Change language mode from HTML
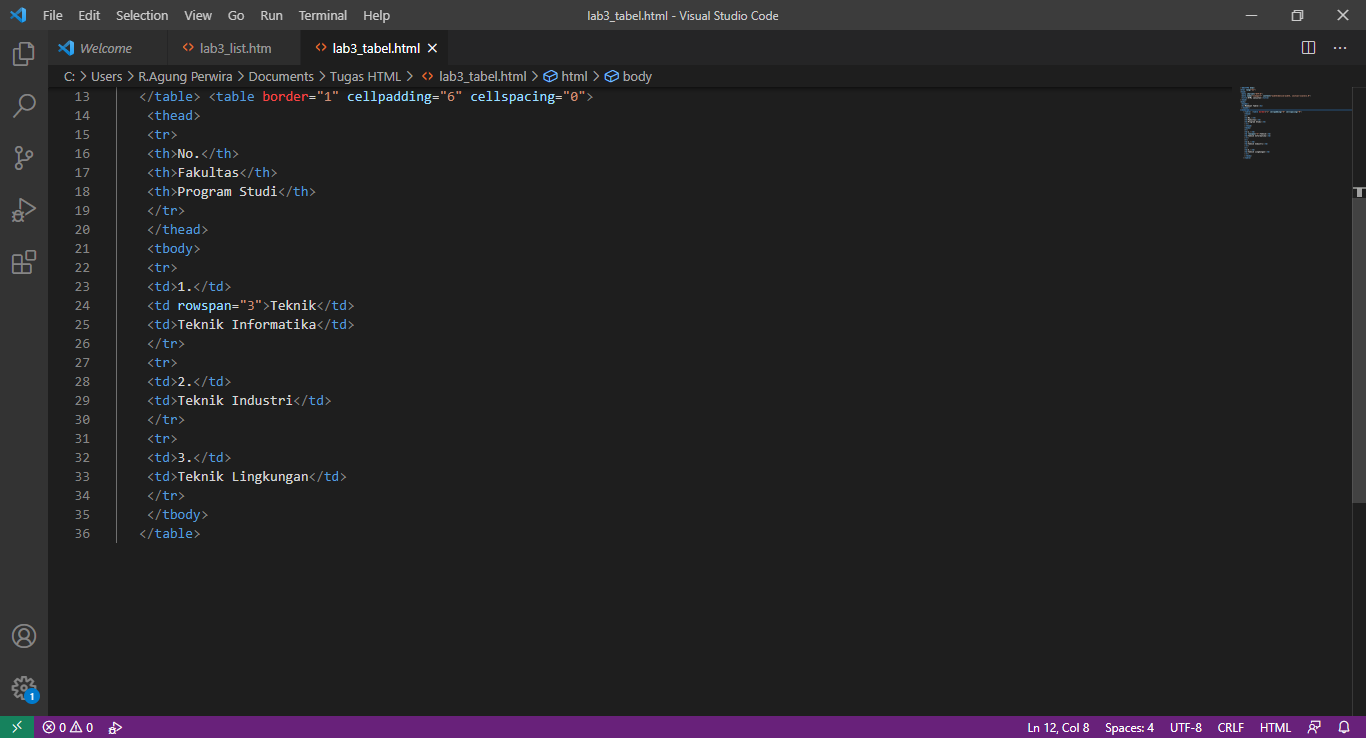 point(1275,727)
